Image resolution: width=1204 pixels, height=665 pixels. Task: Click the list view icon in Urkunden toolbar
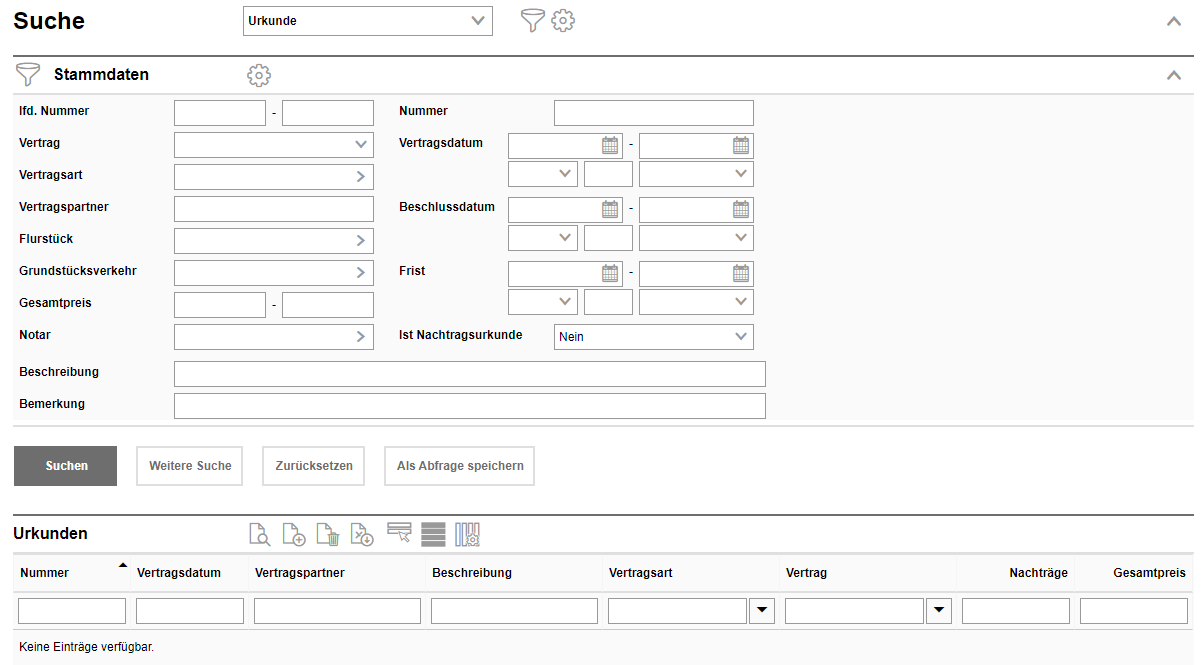pyautogui.click(x=433, y=535)
